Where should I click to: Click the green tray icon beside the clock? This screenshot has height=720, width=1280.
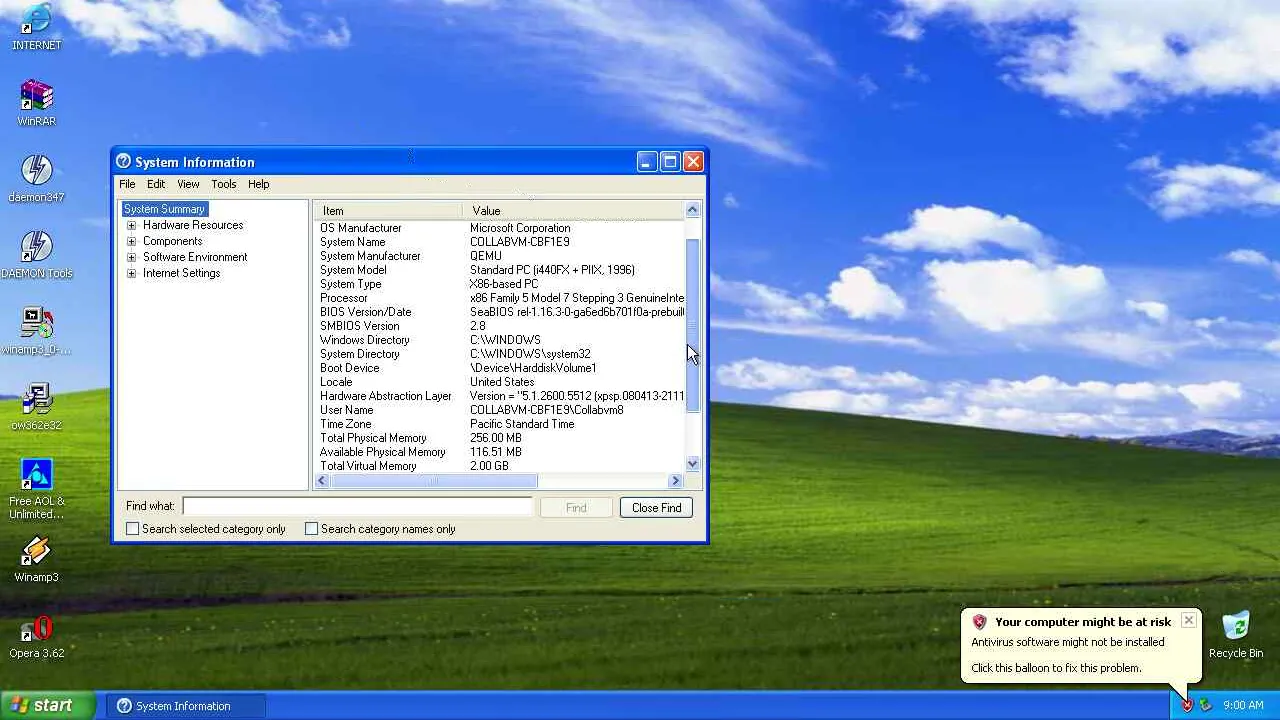1205,705
